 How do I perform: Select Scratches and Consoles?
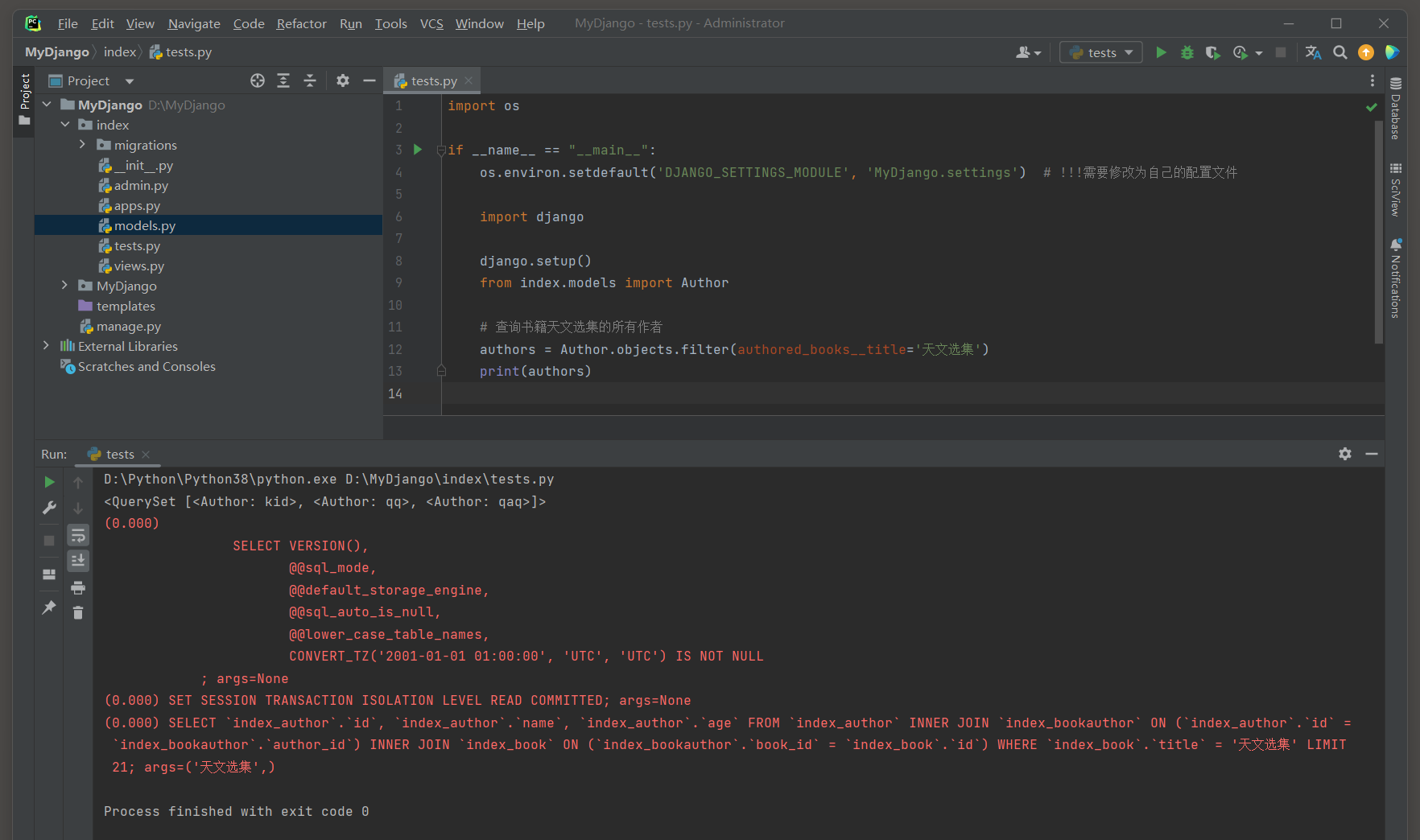point(147,366)
